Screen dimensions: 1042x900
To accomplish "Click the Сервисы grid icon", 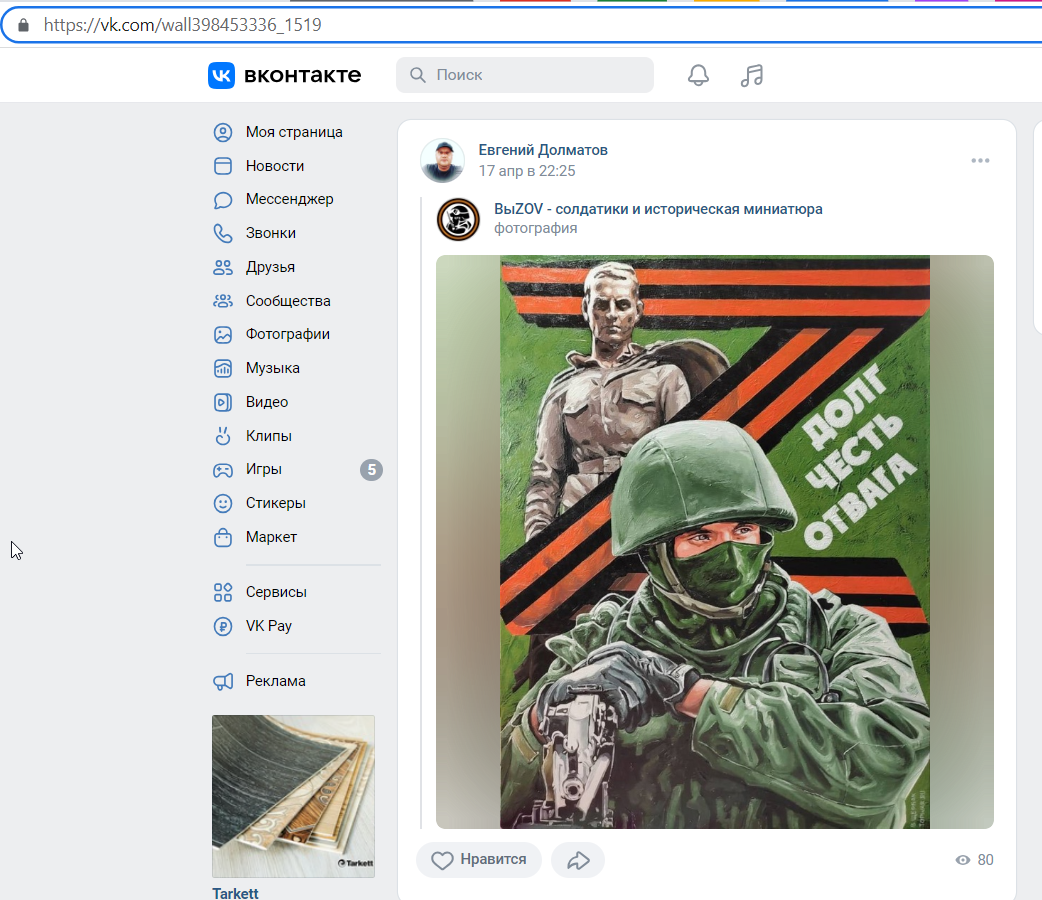I will pyautogui.click(x=223, y=592).
